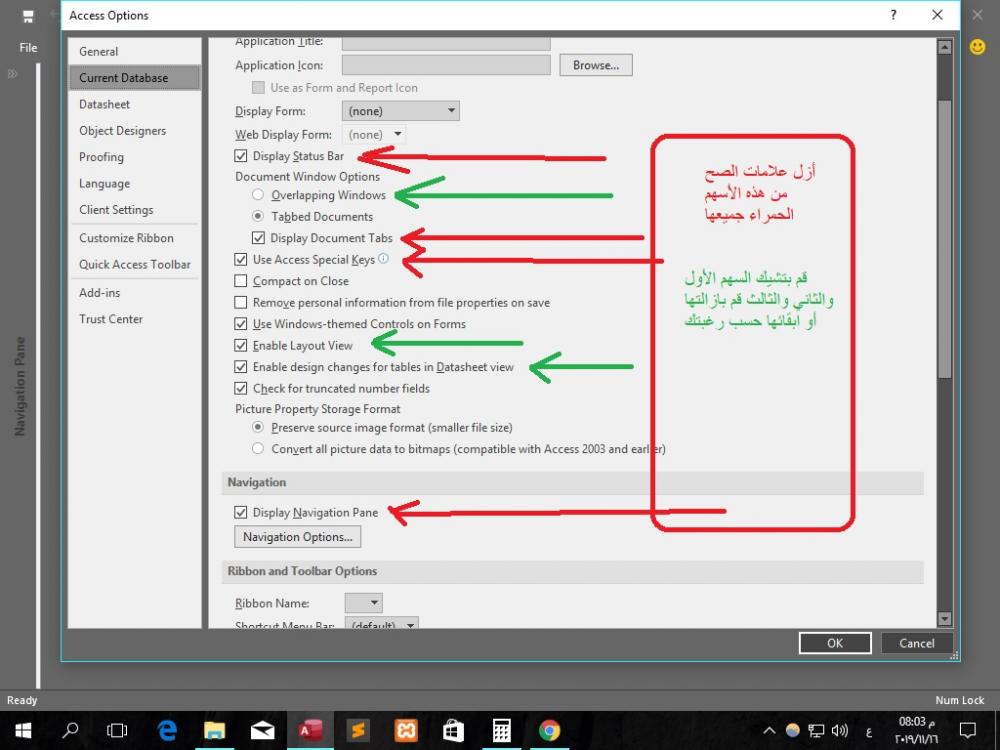Open Calculator from the taskbar
Image resolution: width=1000 pixels, height=750 pixels.
pyautogui.click(x=501, y=730)
